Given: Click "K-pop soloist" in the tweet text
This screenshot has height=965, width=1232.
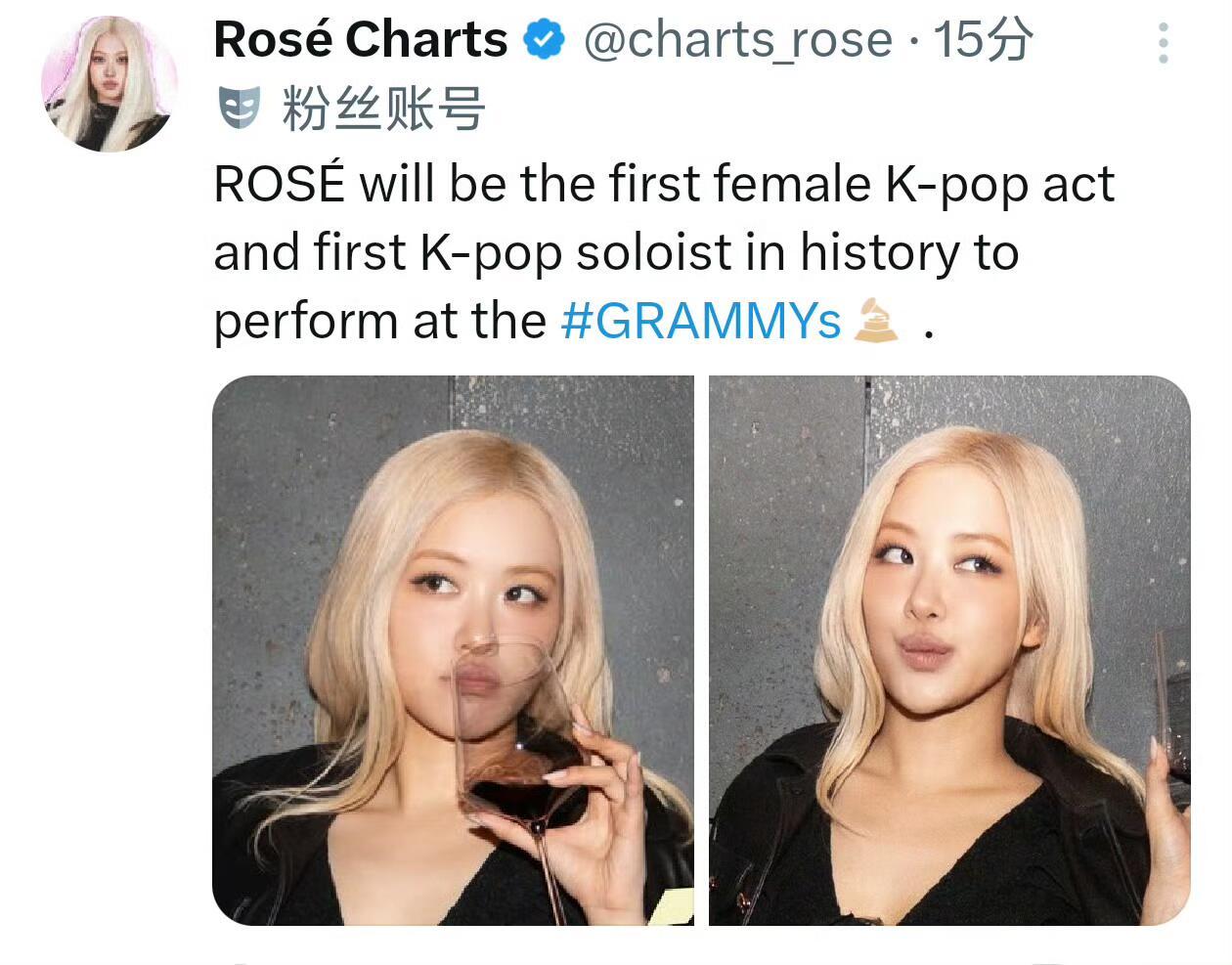Looking at the screenshot, I should (575, 252).
